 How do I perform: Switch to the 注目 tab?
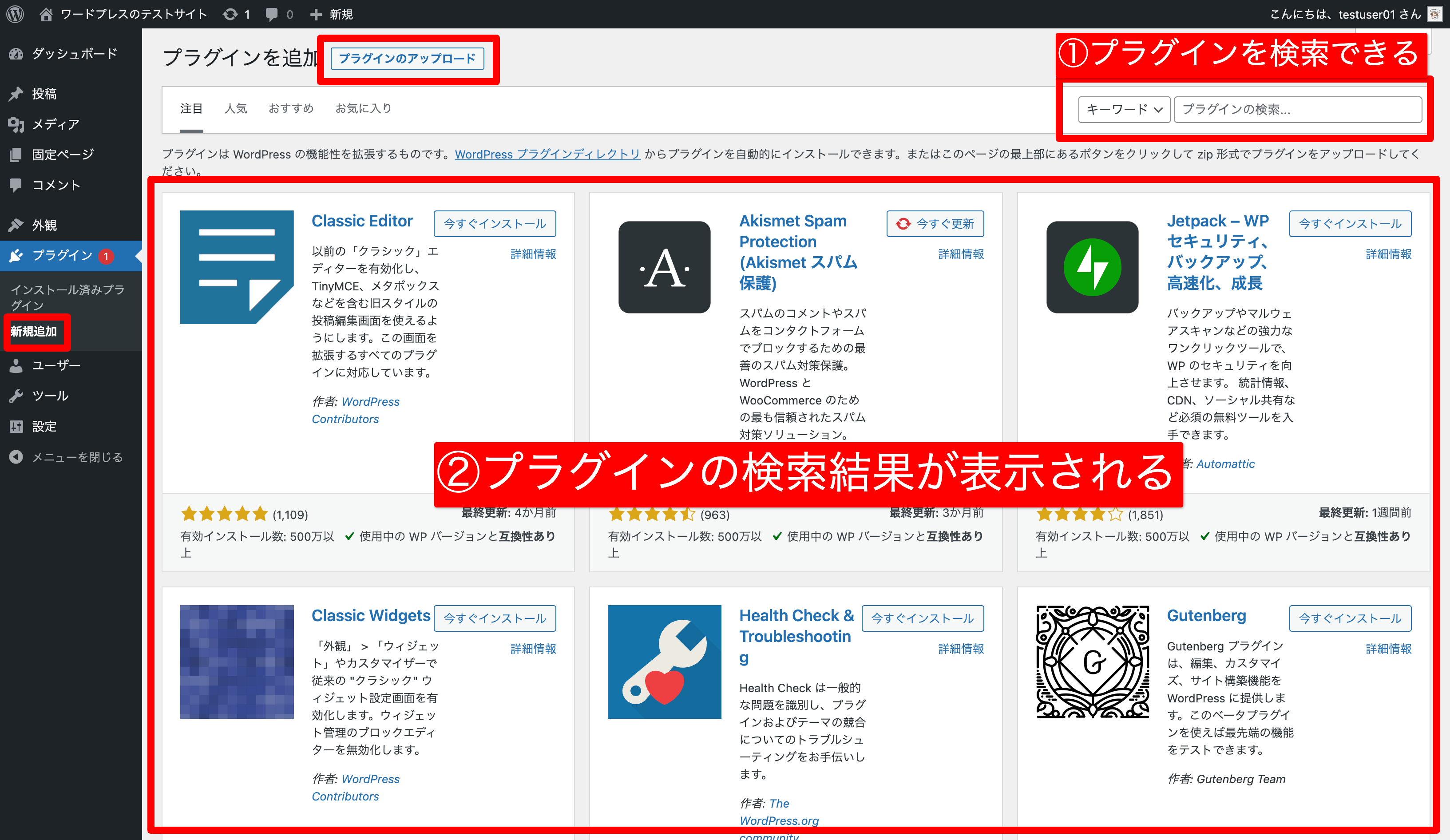coord(192,108)
